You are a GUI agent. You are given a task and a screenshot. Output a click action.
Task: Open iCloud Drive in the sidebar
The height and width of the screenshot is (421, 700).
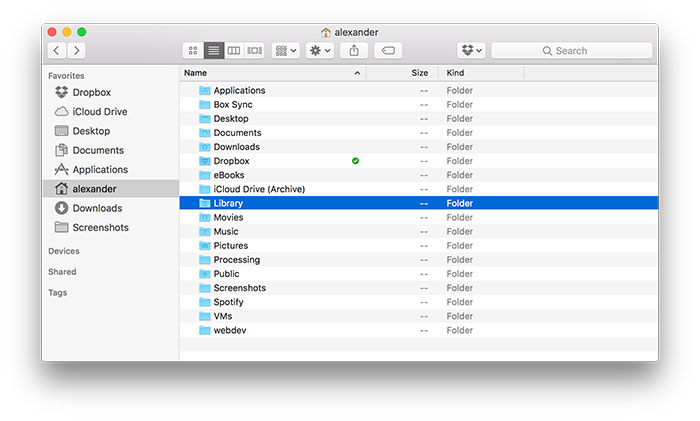coord(111,112)
